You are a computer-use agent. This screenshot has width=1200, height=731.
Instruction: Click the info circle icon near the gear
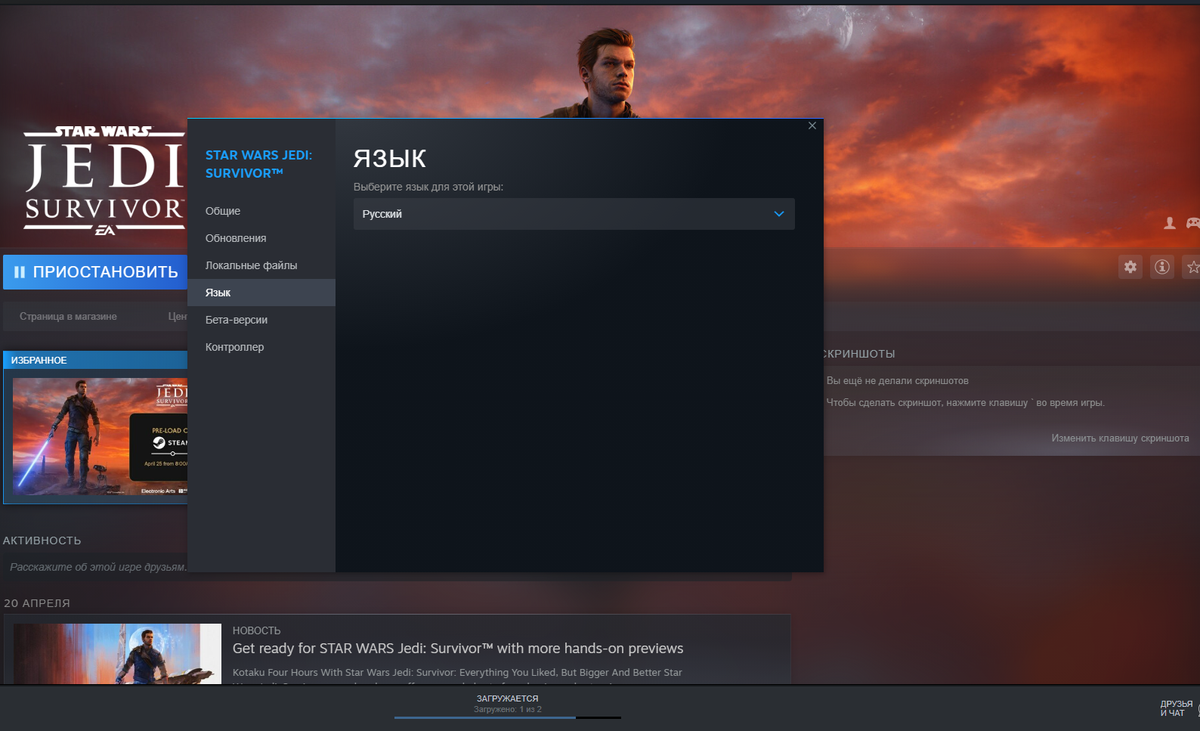pos(1161,267)
